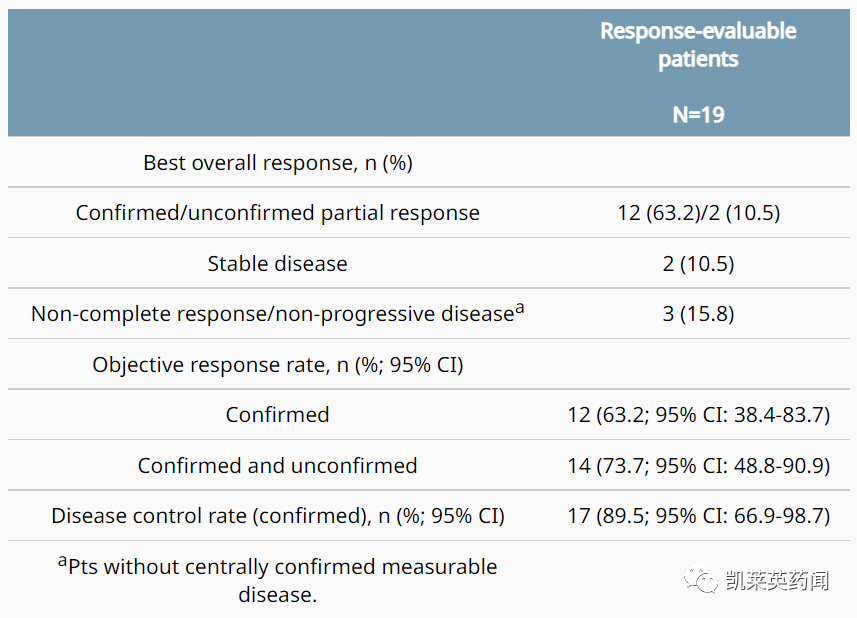This screenshot has height=618, width=857.
Task: Click the 'N=19' header text
Action: tap(698, 114)
